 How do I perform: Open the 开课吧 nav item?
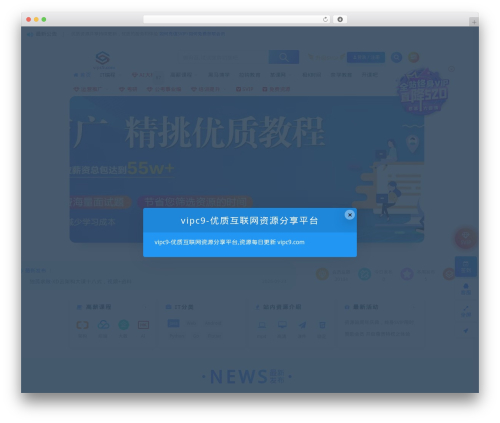click(370, 75)
